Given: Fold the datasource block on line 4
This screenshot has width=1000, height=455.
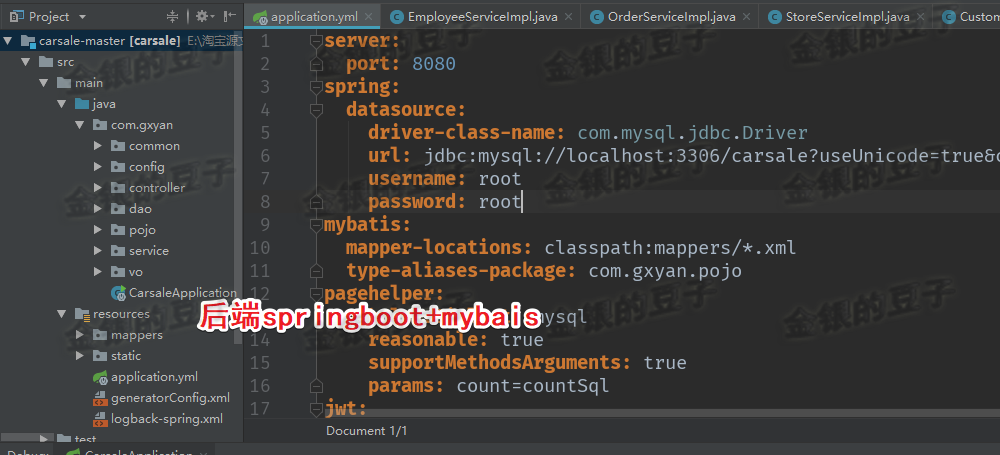Looking at the screenshot, I should coord(316,110).
